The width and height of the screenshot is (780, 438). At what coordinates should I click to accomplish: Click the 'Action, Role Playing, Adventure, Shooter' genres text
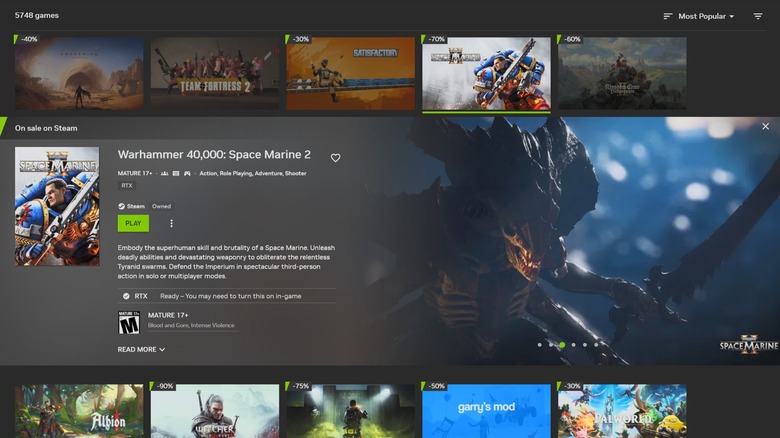[x=253, y=173]
